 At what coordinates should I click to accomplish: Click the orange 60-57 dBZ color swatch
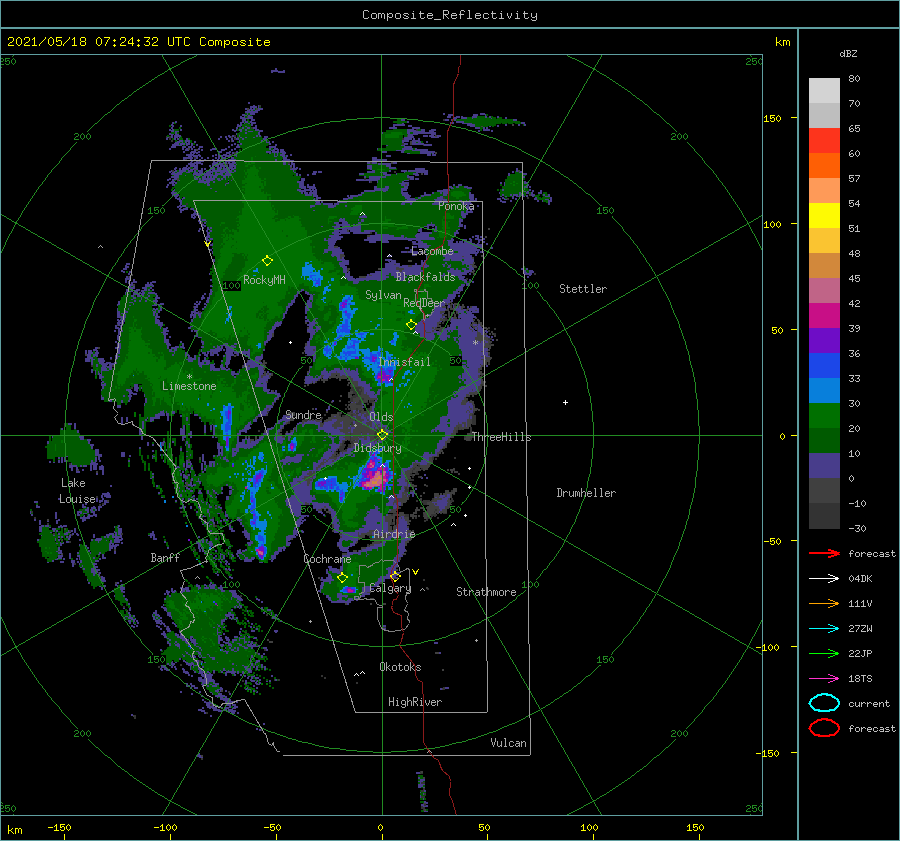pyautogui.click(x=824, y=166)
